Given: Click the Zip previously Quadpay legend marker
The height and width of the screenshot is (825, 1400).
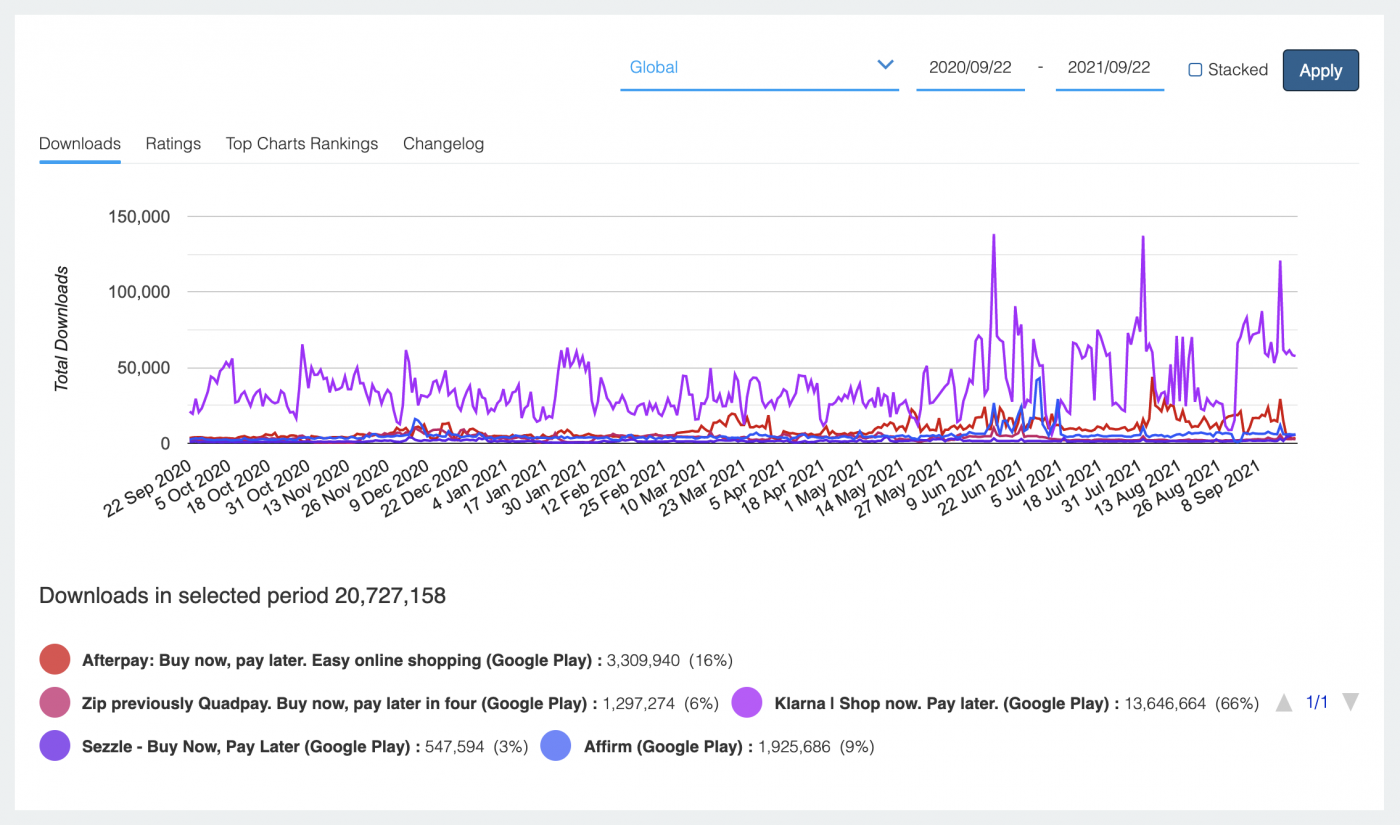Looking at the screenshot, I should click(55, 702).
